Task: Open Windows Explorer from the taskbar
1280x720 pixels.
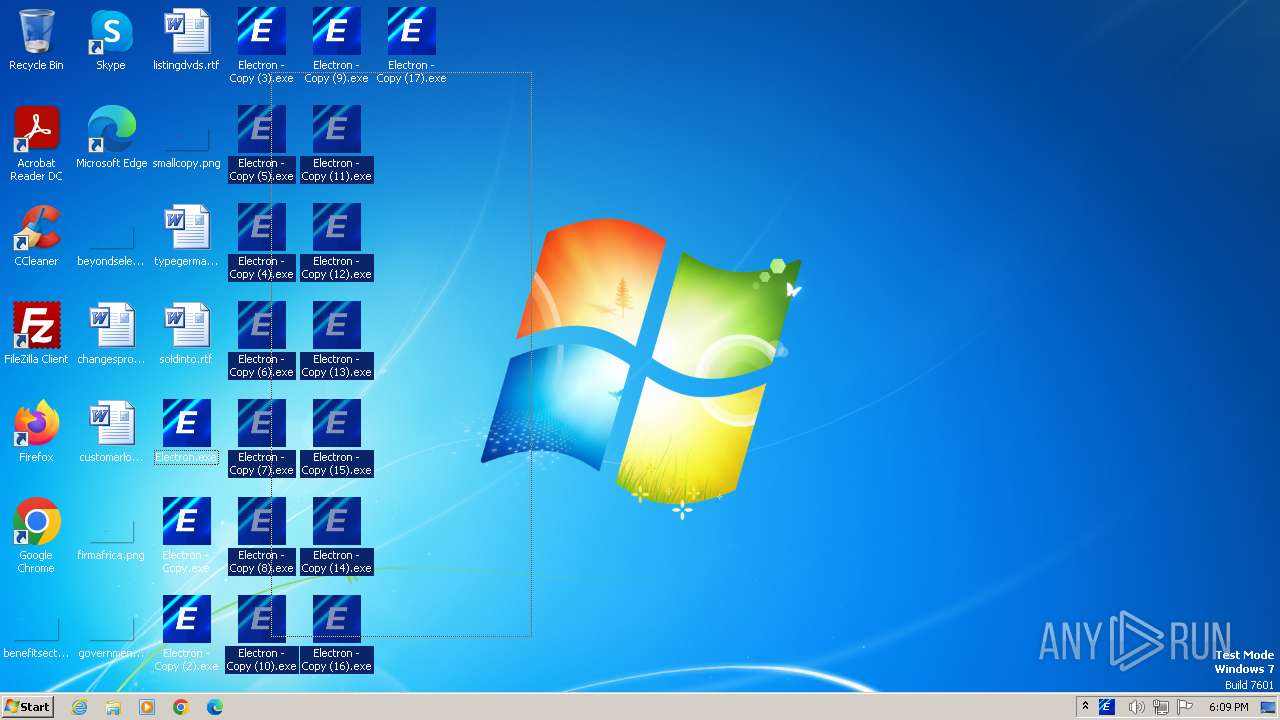Action: point(113,707)
